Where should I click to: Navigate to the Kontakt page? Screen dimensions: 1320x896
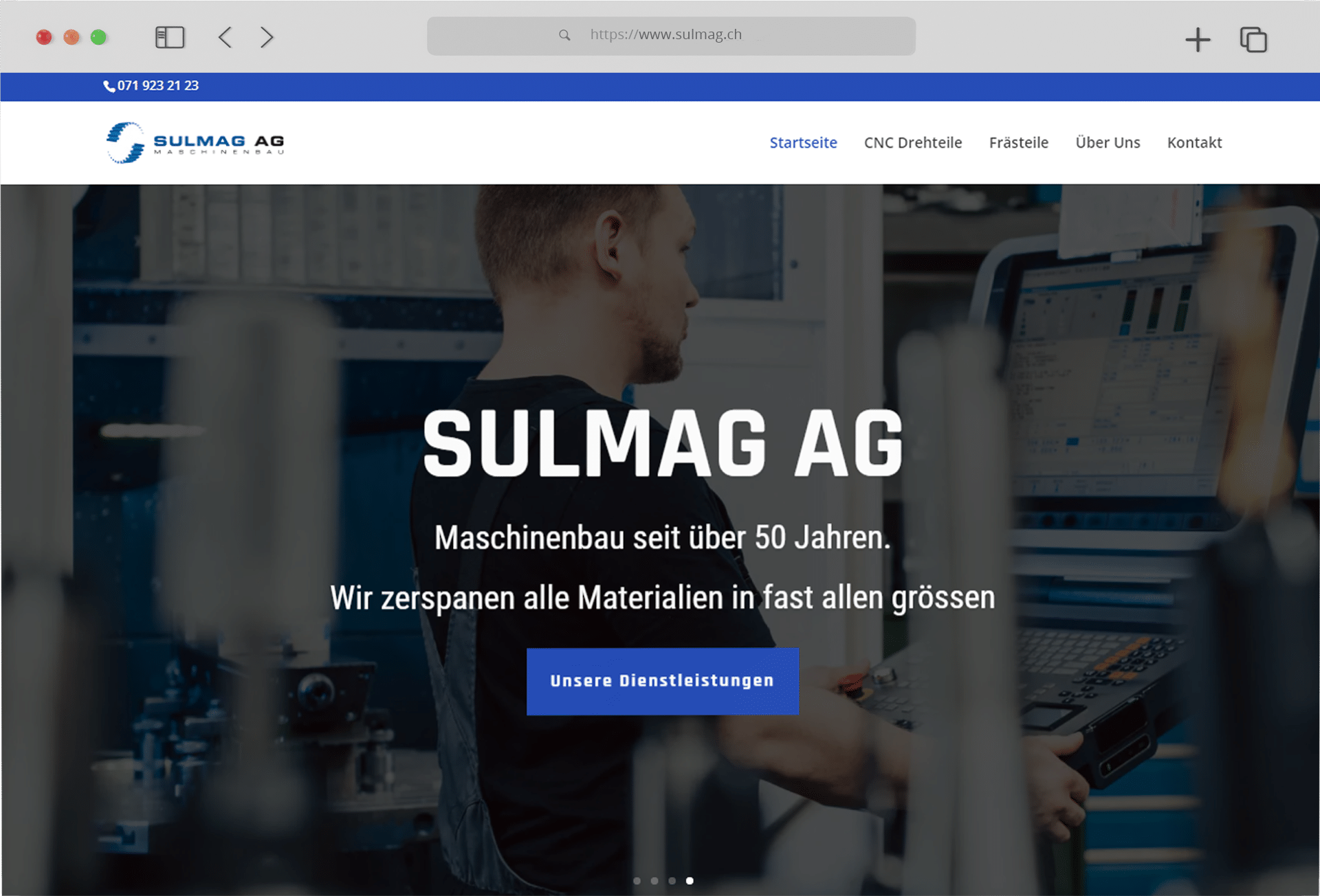(1194, 142)
